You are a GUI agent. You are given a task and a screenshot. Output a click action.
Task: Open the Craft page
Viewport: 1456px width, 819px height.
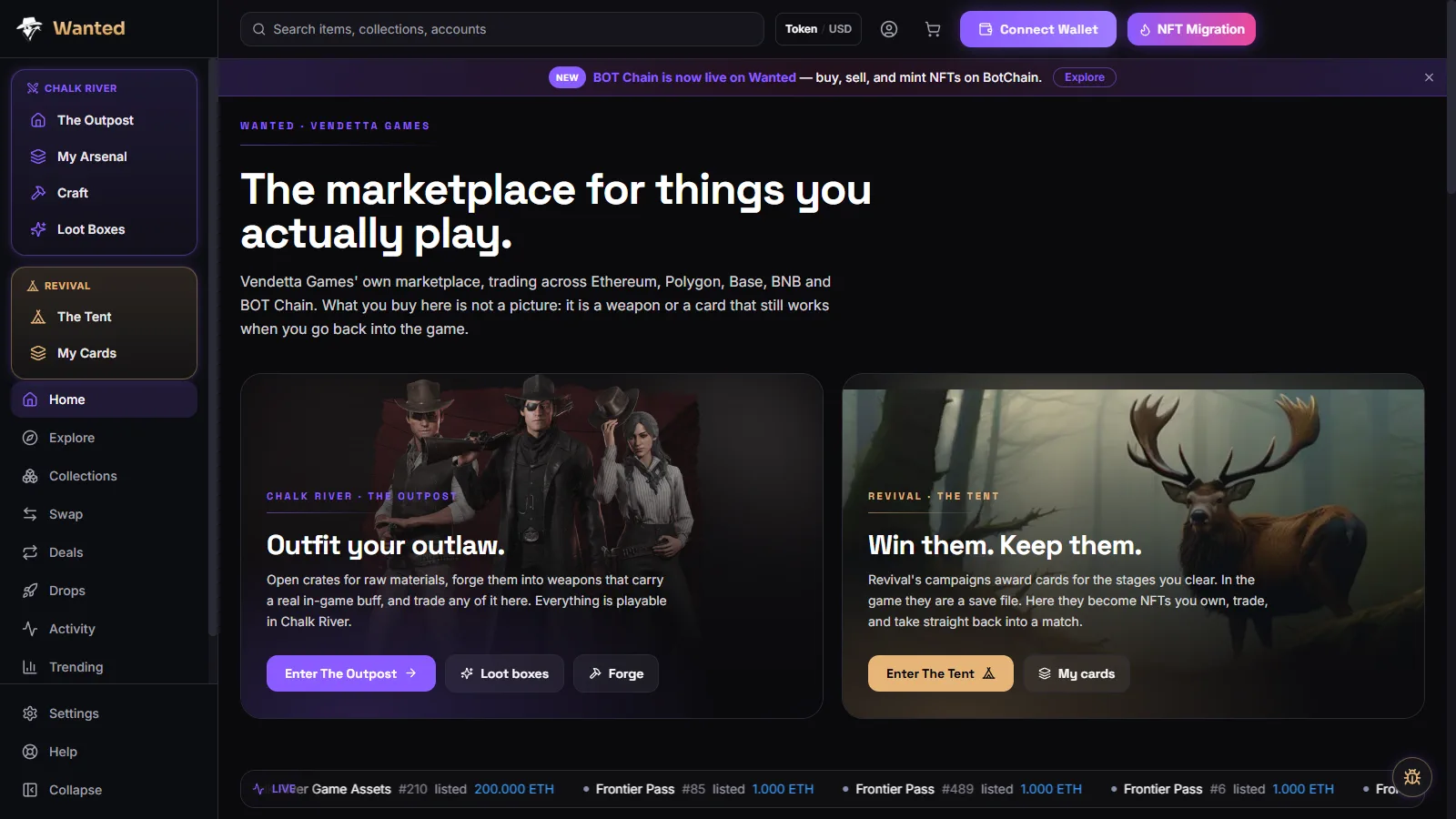pyautogui.click(x=104, y=193)
